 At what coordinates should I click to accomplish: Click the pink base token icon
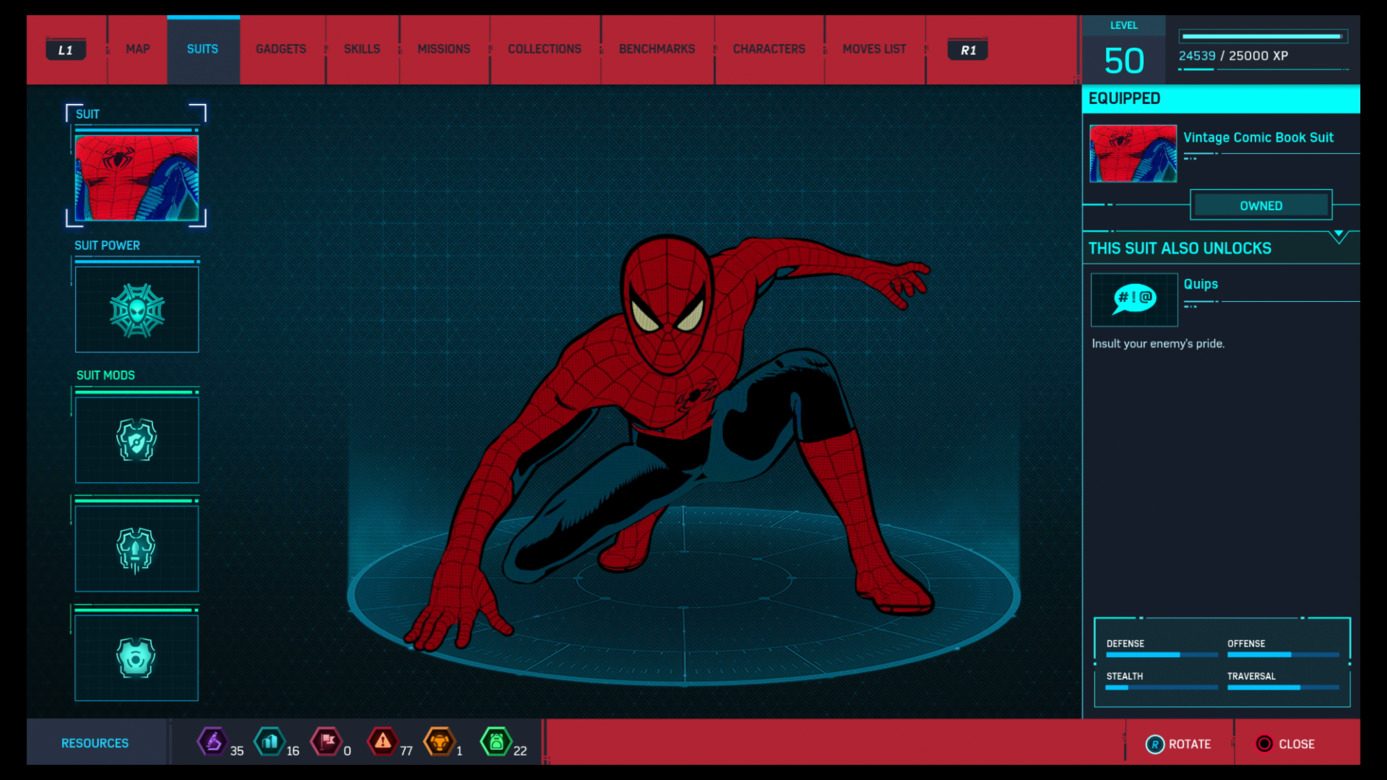coord(326,742)
